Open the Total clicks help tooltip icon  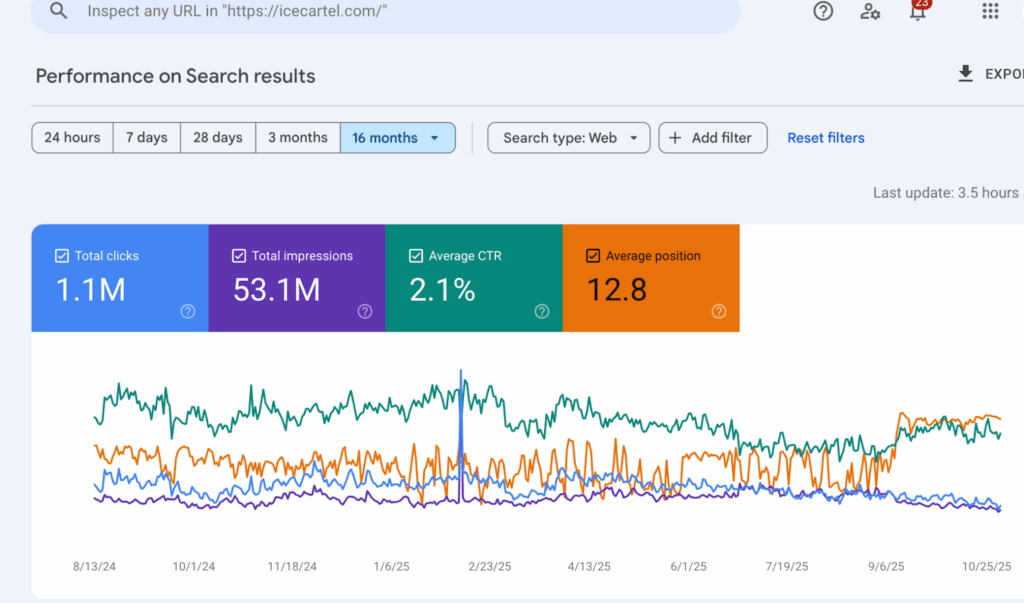click(187, 311)
